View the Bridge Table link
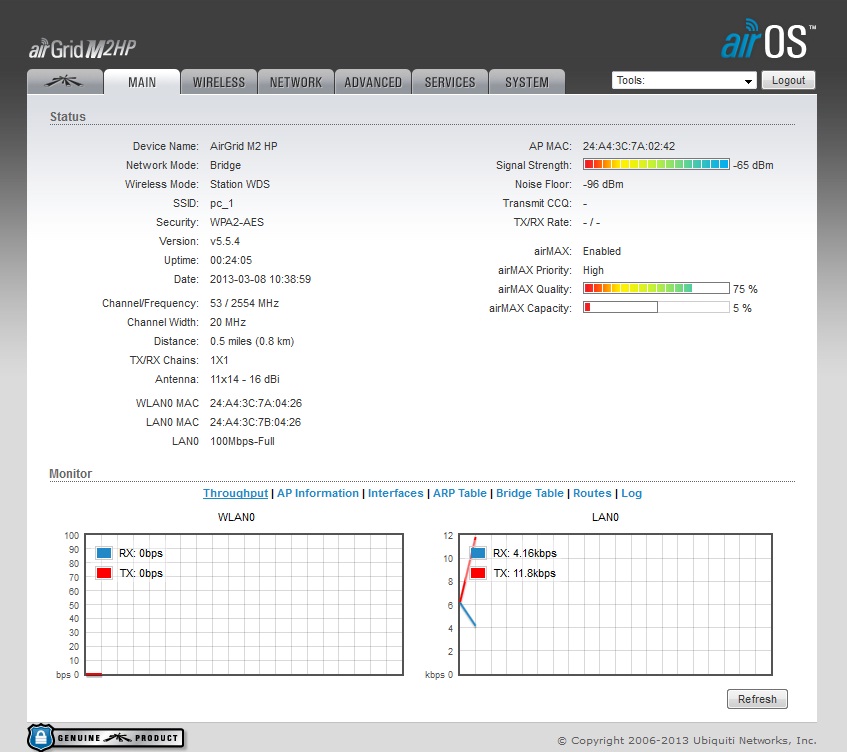The image size is (847, 752). [529, 493]
